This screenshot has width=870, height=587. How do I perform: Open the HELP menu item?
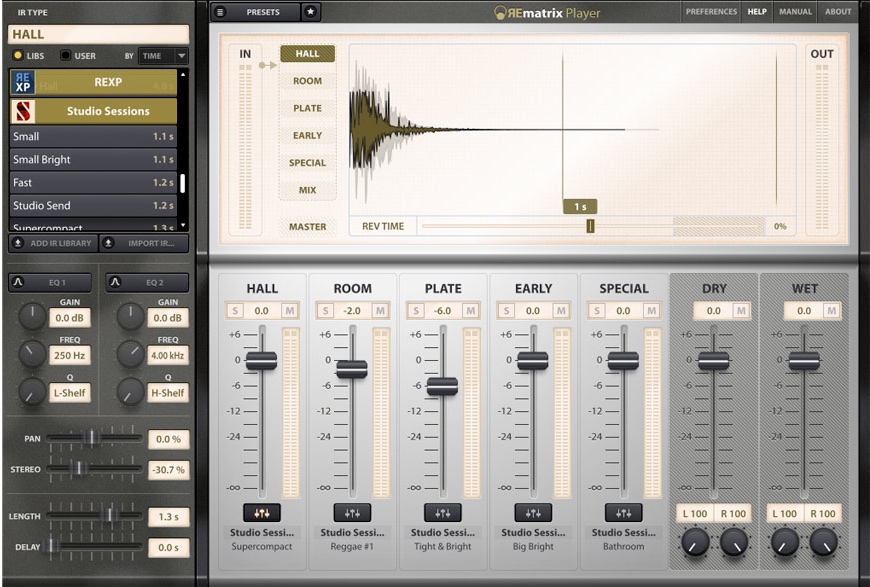tap(757, 12)
